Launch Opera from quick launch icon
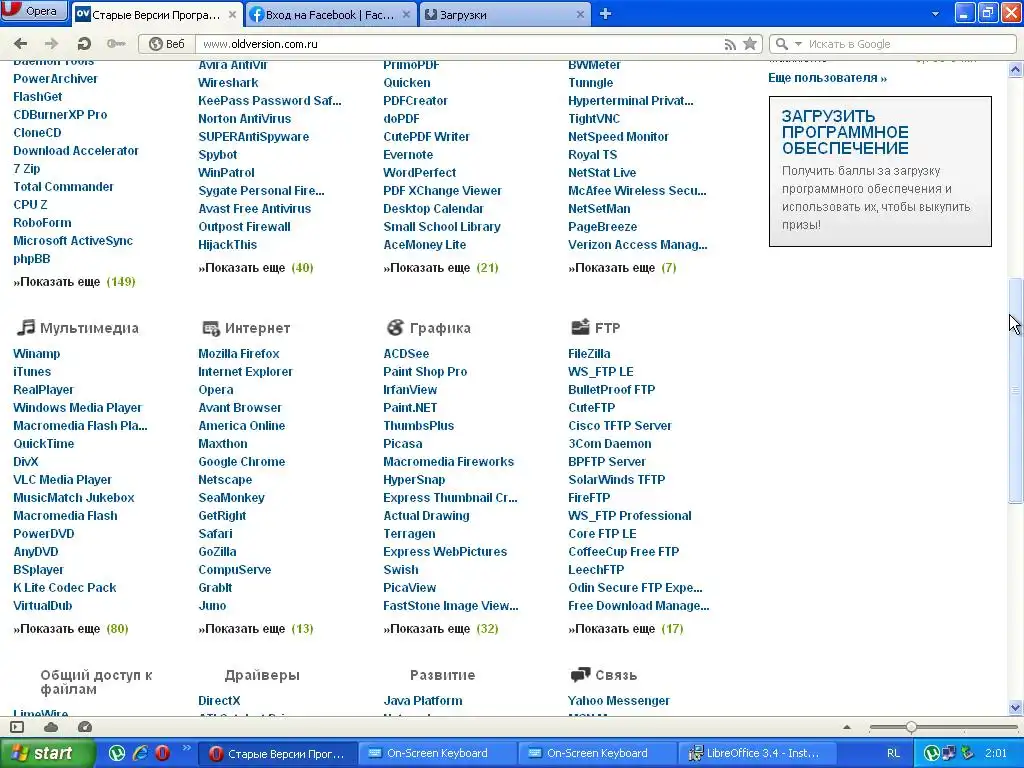Screen dimensions: 1024x768 pos(163,754)
